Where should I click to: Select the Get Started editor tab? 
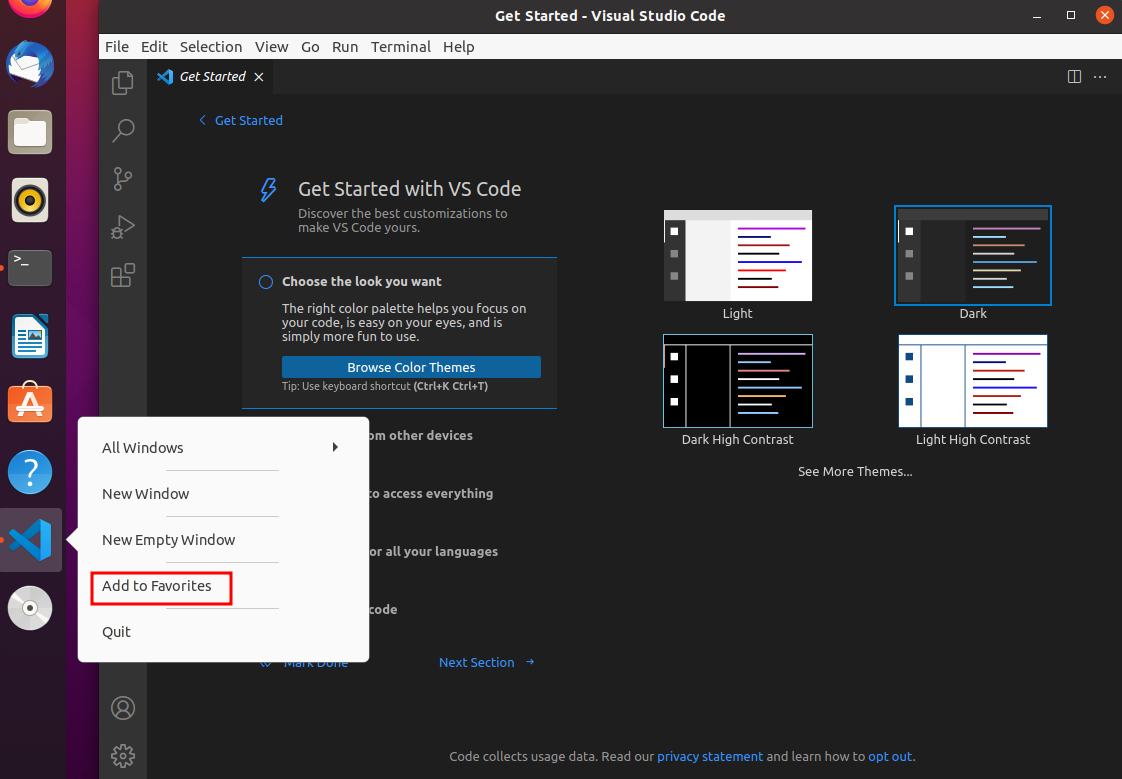tap(210, 77)
